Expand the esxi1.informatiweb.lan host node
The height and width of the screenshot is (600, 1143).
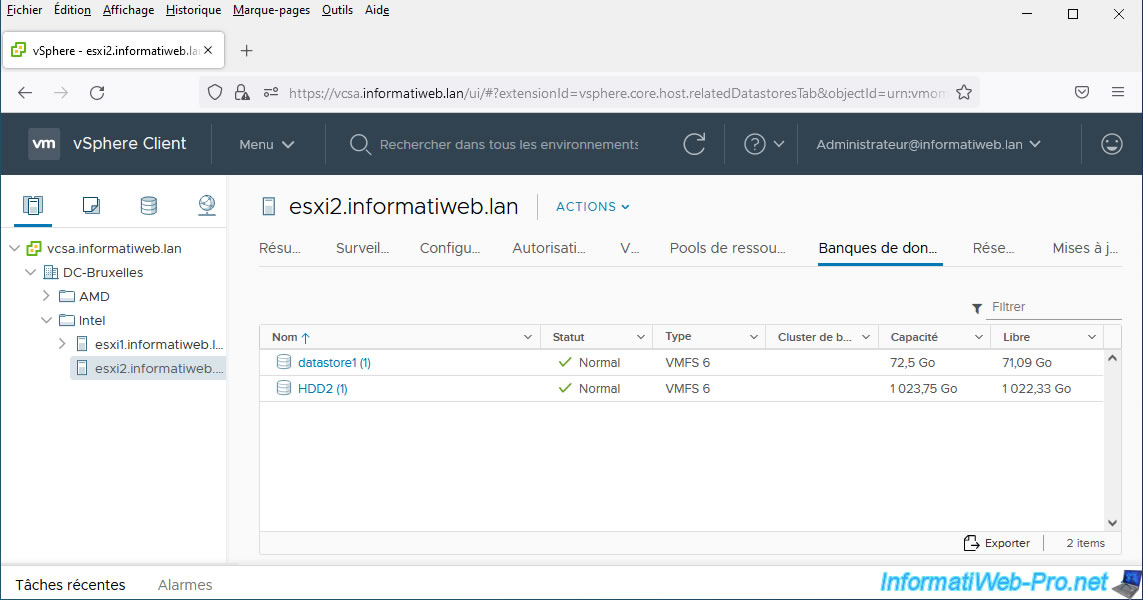tap(62, 344)
